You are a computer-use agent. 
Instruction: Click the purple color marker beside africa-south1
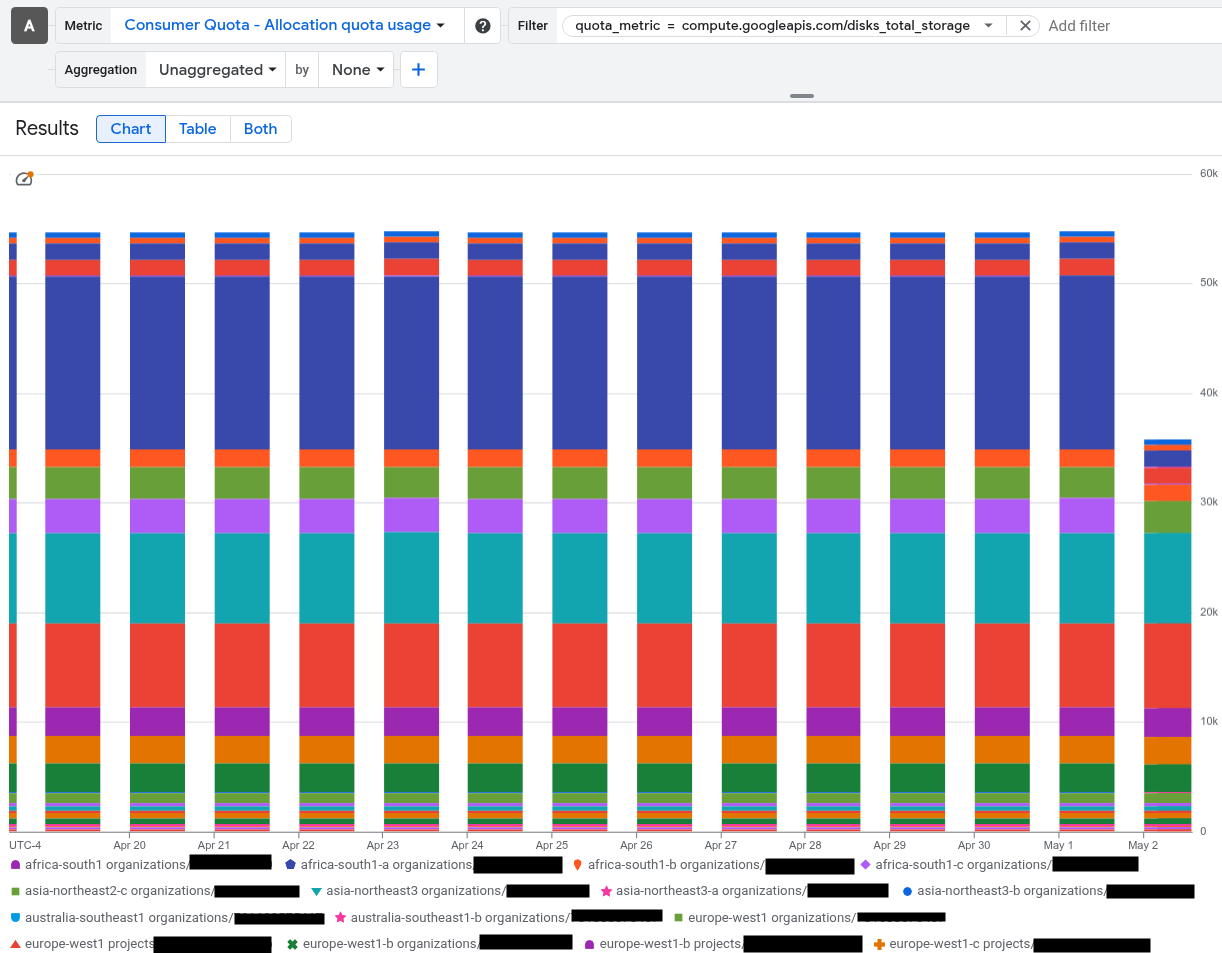click(x=14, y=864)
